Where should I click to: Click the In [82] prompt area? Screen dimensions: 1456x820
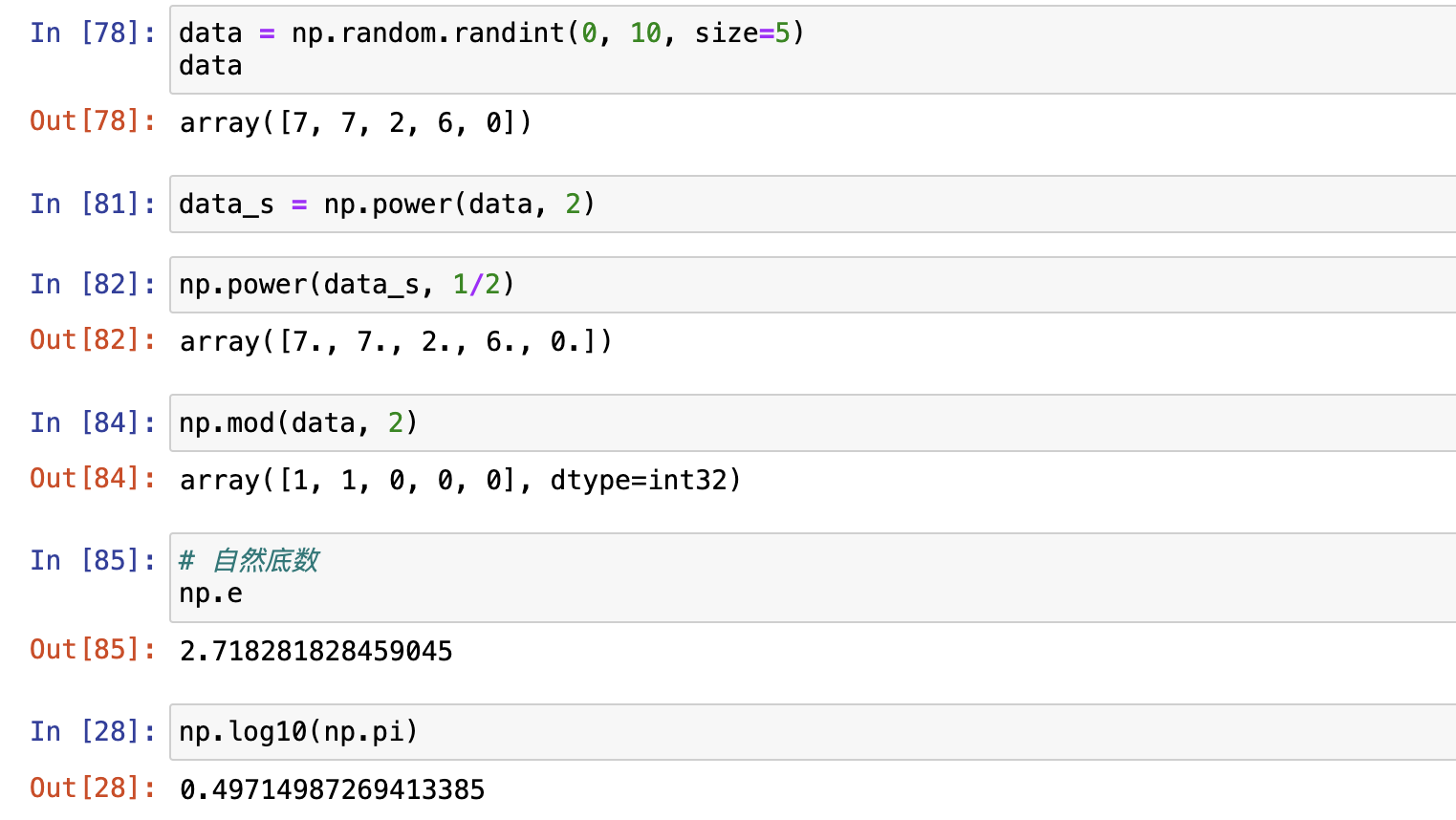[93, 284]
